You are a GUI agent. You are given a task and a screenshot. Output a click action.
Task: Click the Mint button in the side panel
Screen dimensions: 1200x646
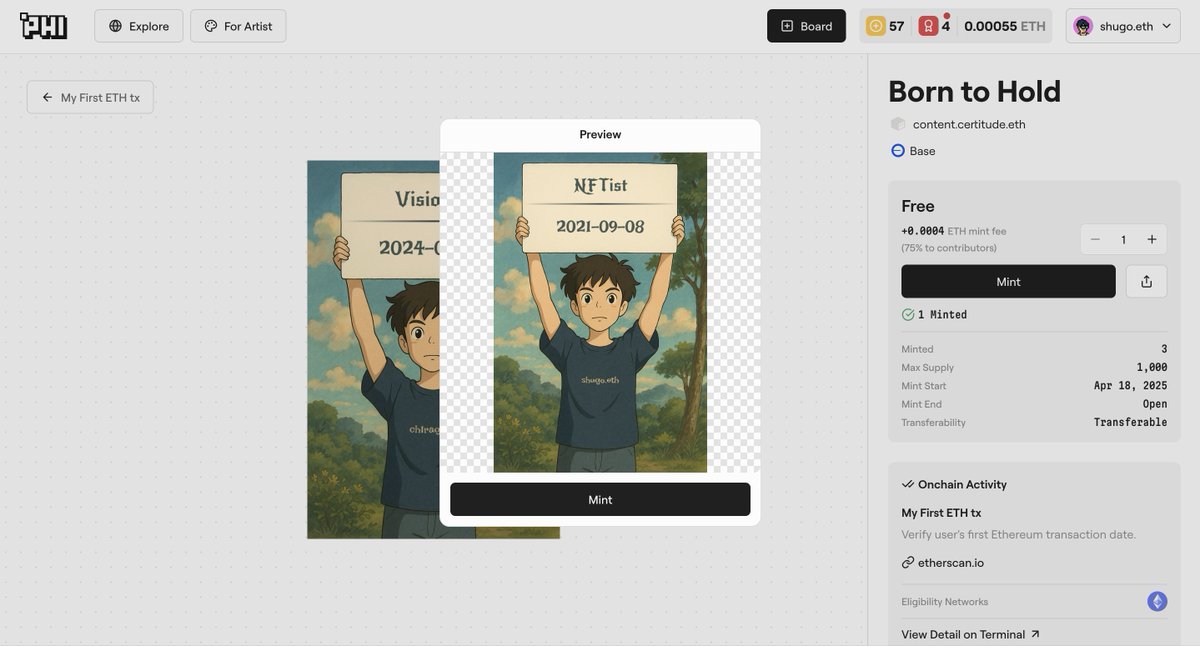(1008, 282)
